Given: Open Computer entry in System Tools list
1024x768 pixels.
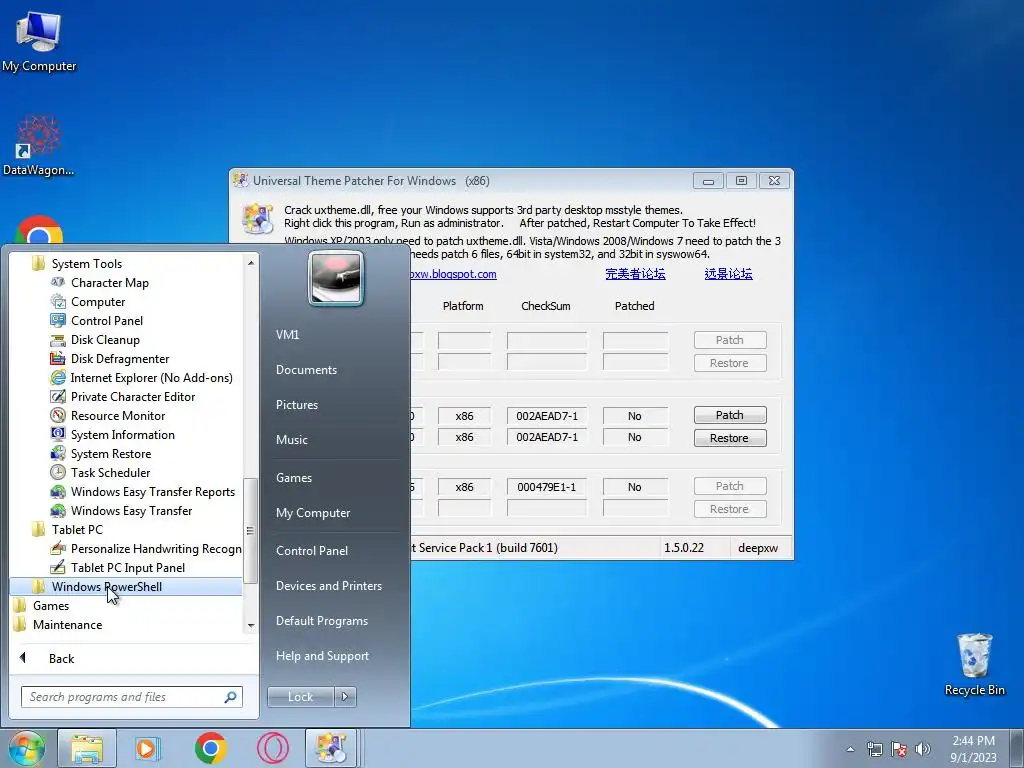Looking at the screenshot, I should point(98,302).
